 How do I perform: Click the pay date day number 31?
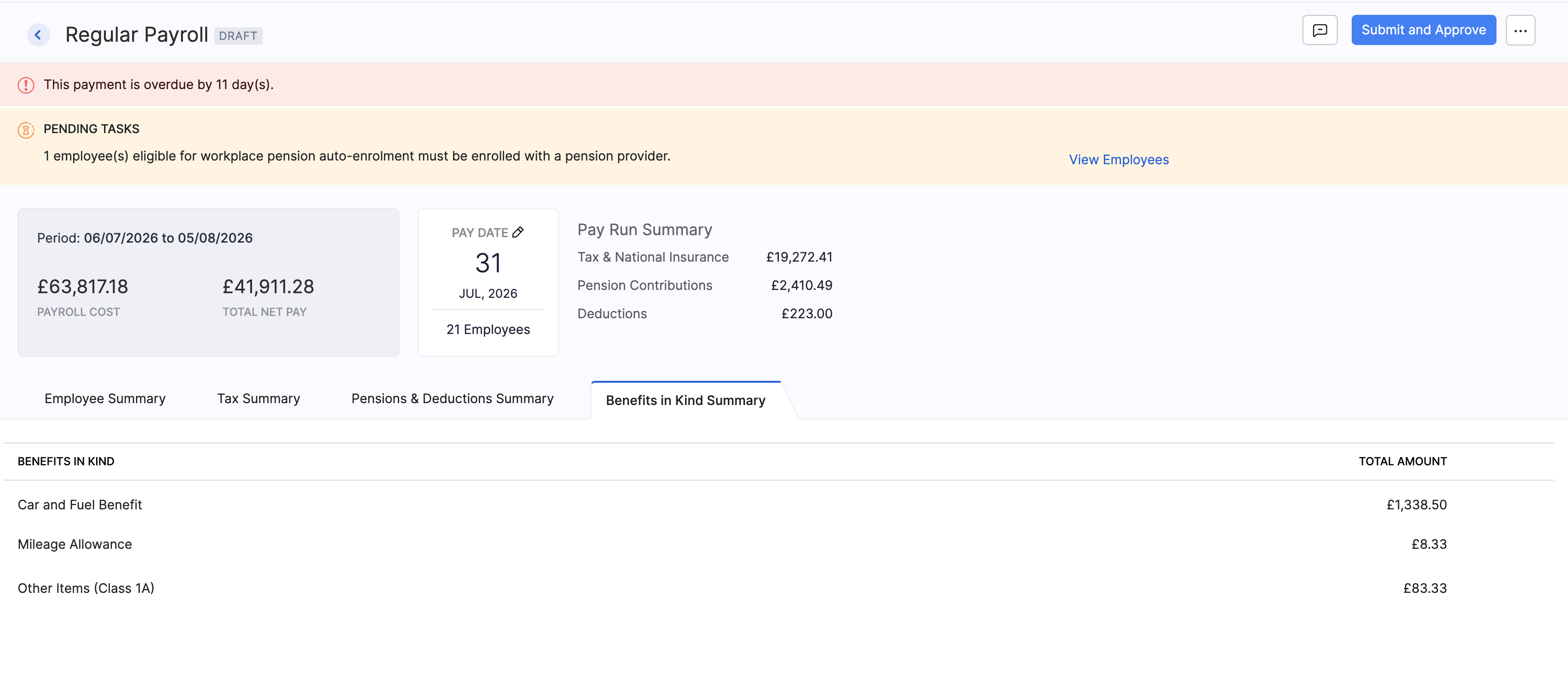pos(488,263)
